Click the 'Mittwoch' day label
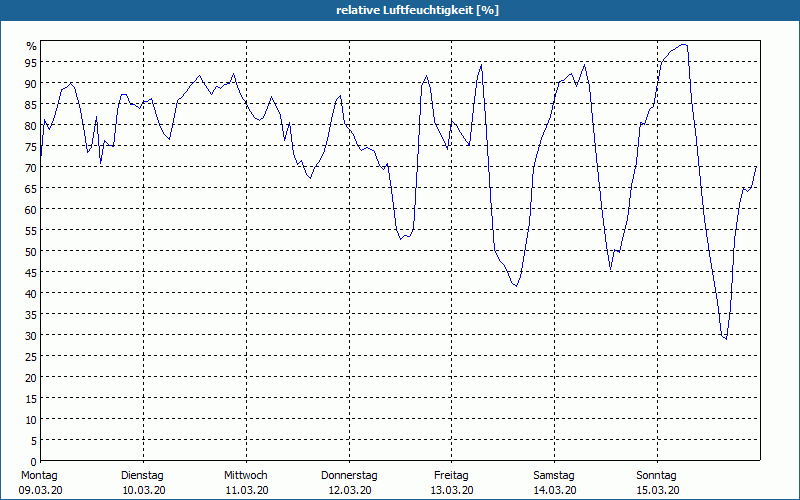Screen dimensions: 800x500 tap(245, 475)
